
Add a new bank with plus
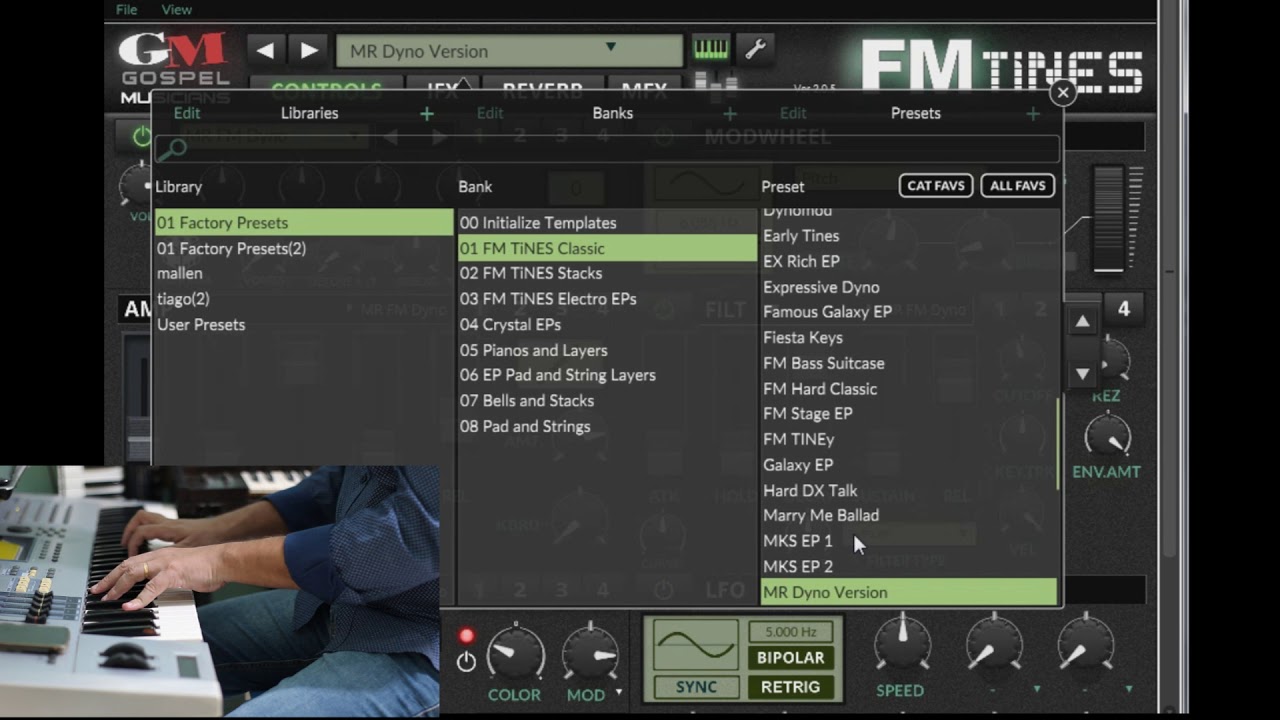730,114
